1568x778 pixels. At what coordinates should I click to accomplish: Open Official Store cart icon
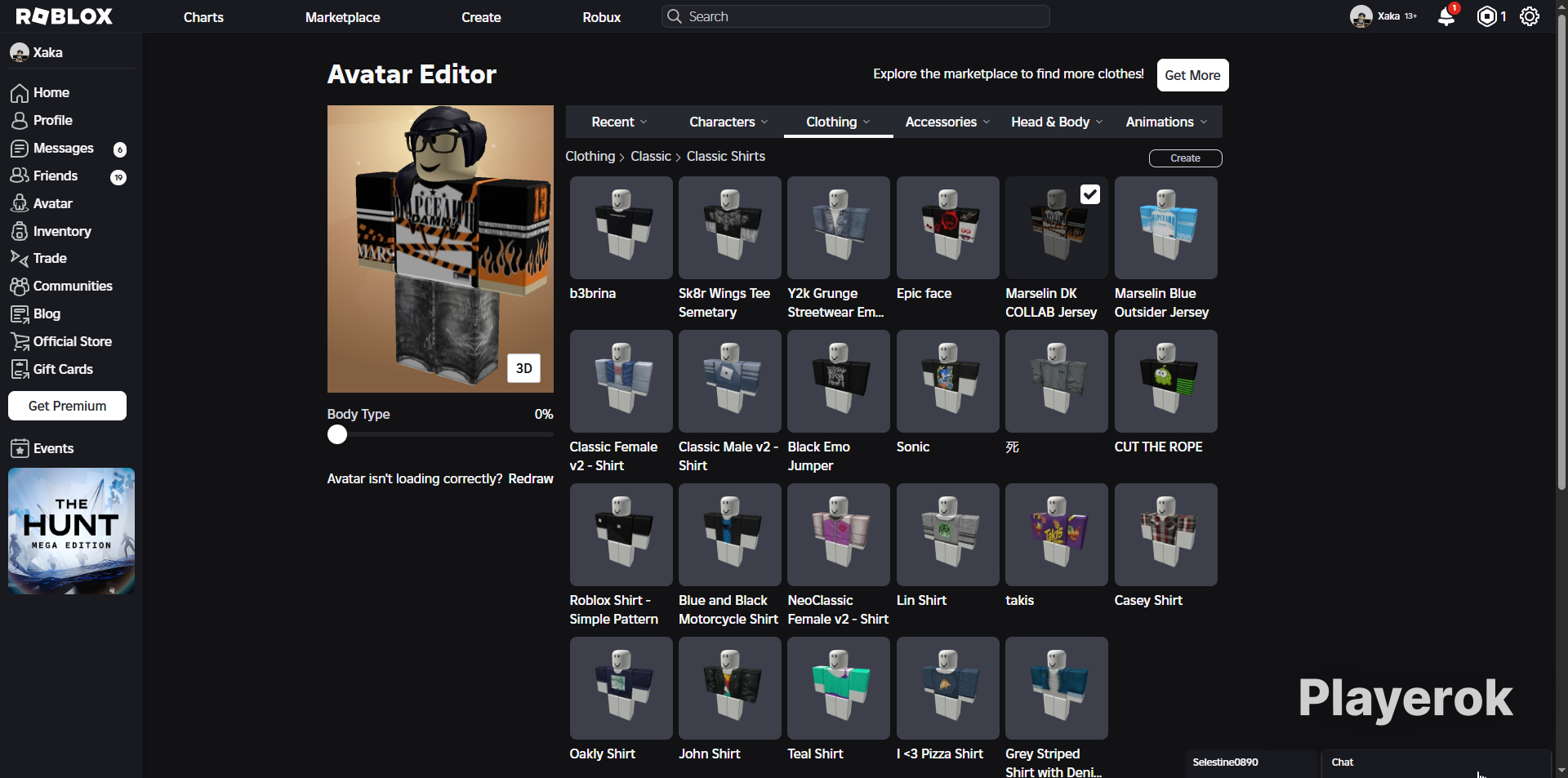[x=20, y=342]
